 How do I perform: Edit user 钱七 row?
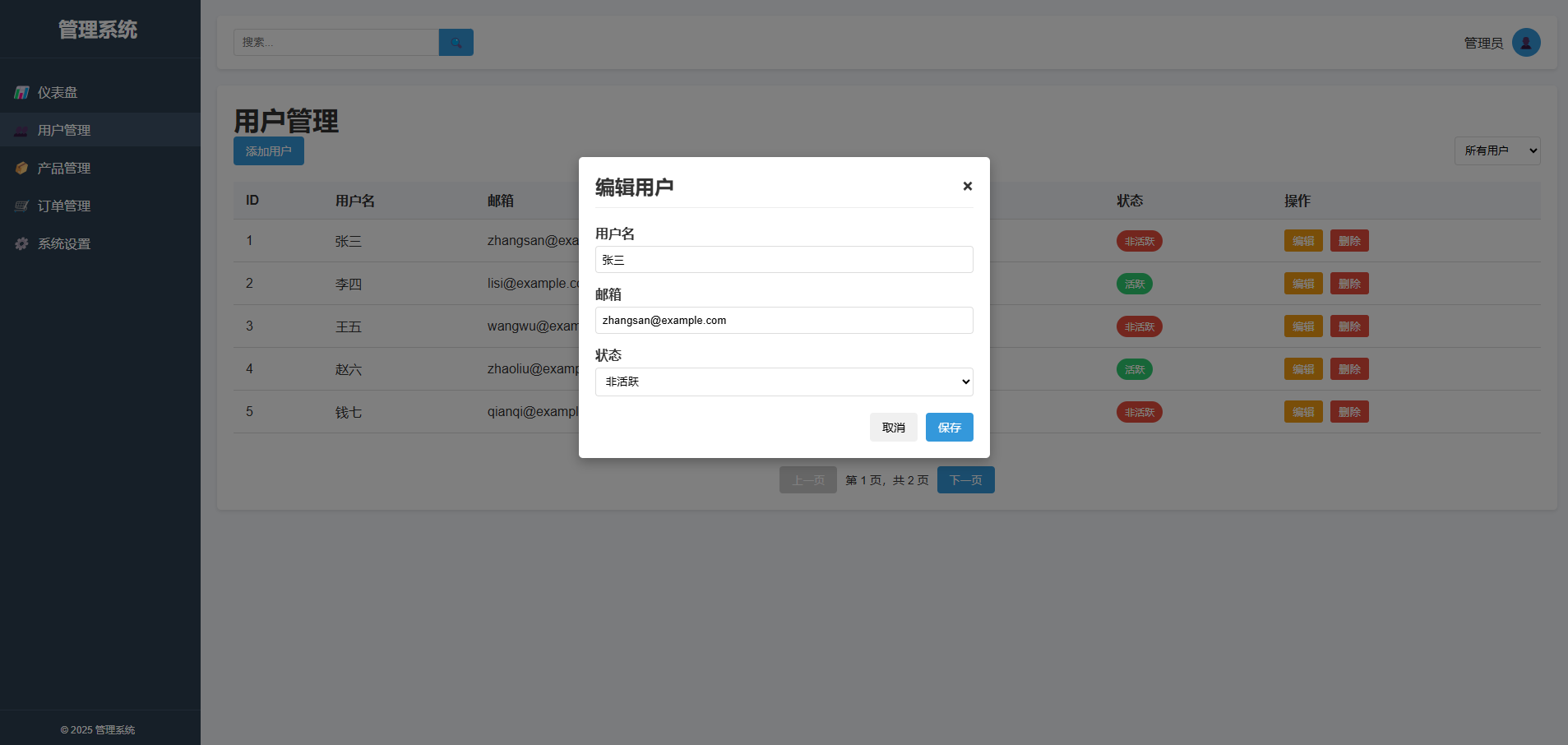pos(1302,412)
